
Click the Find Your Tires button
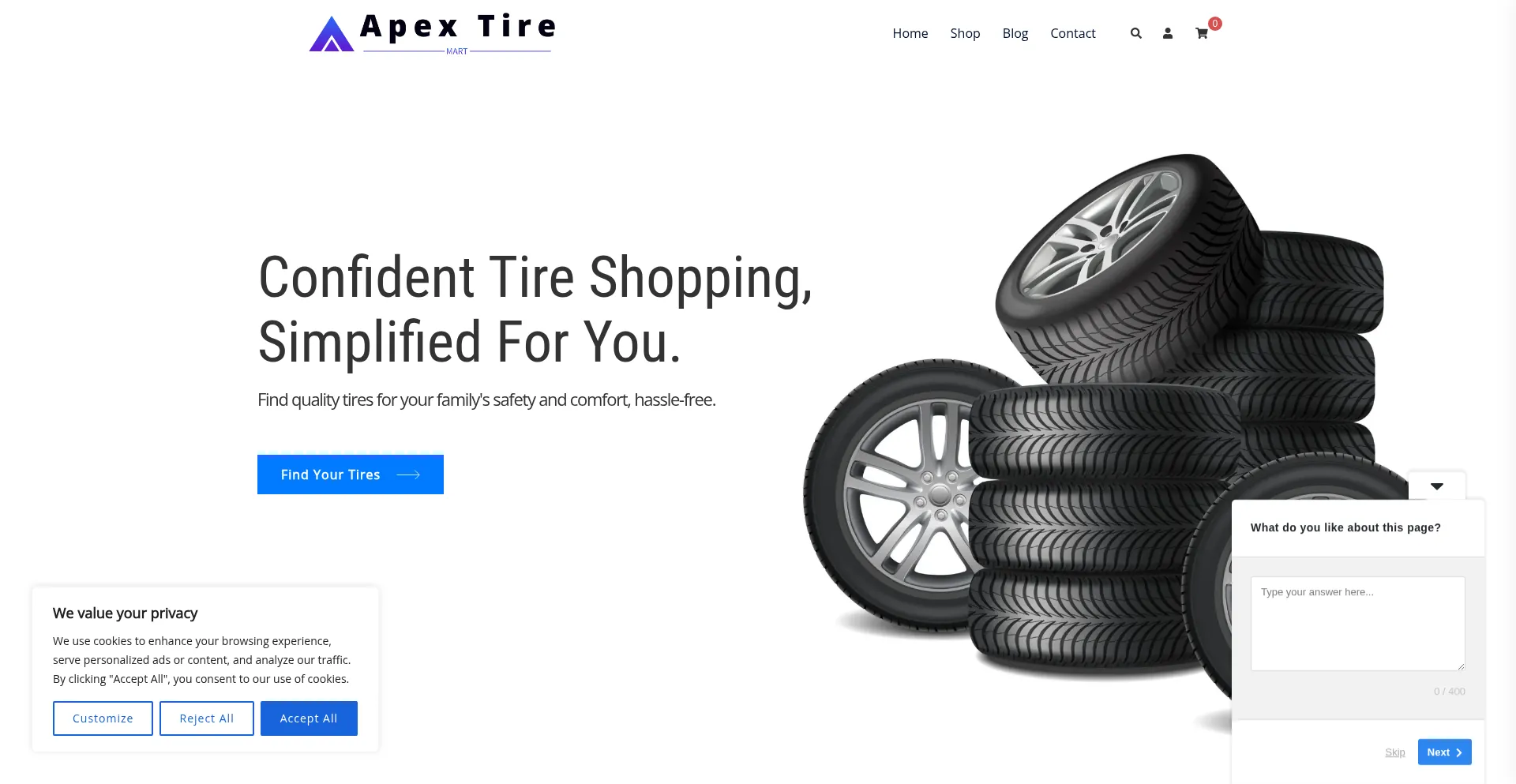click(x=351, y=475)
